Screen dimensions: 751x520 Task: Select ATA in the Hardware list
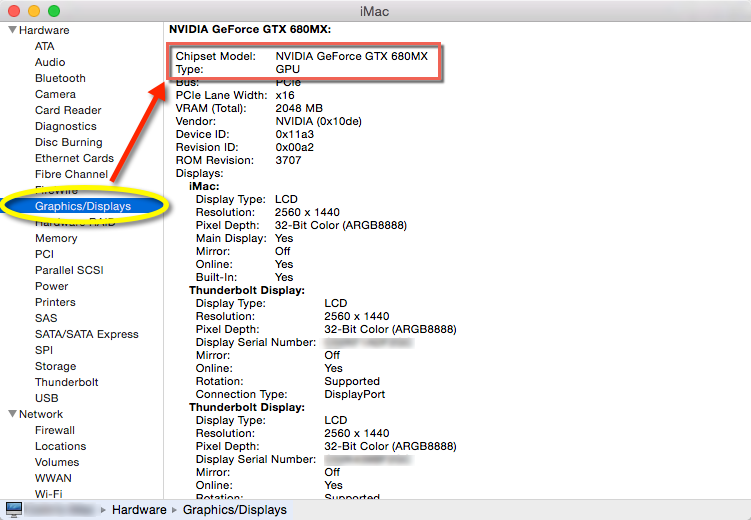(45, 46)
